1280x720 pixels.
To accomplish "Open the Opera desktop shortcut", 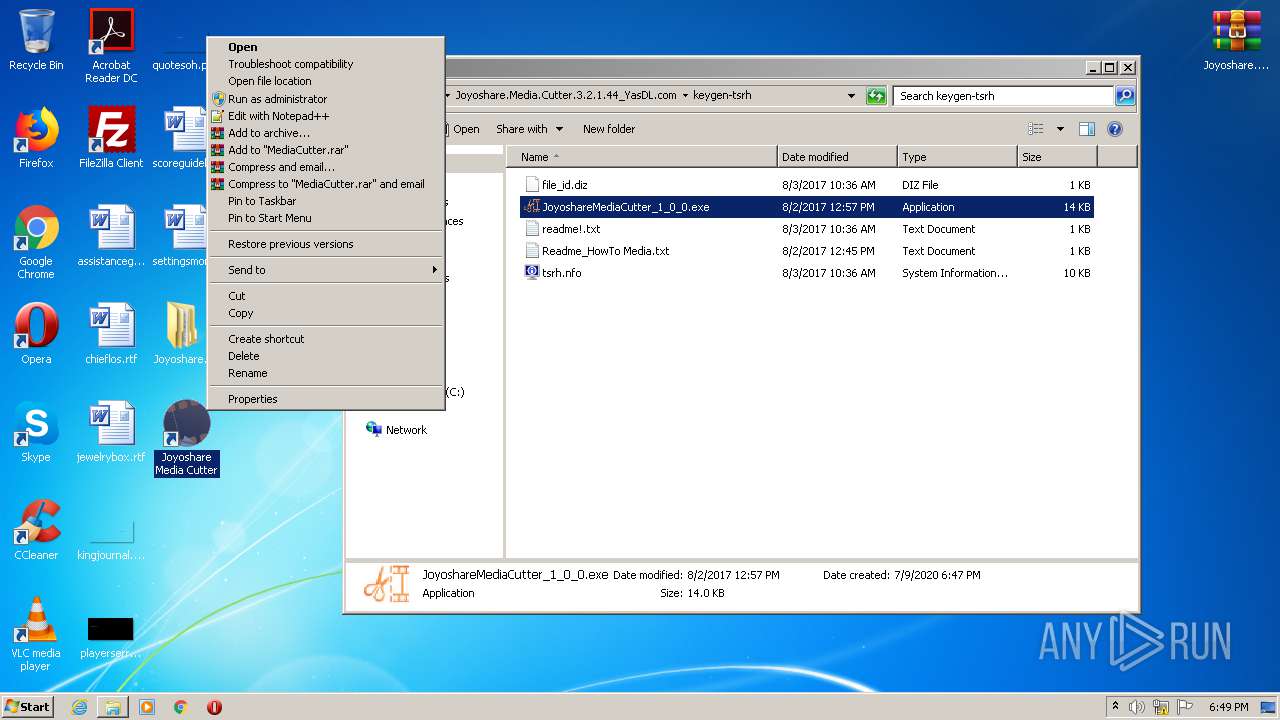I will (x=36, y=334).
